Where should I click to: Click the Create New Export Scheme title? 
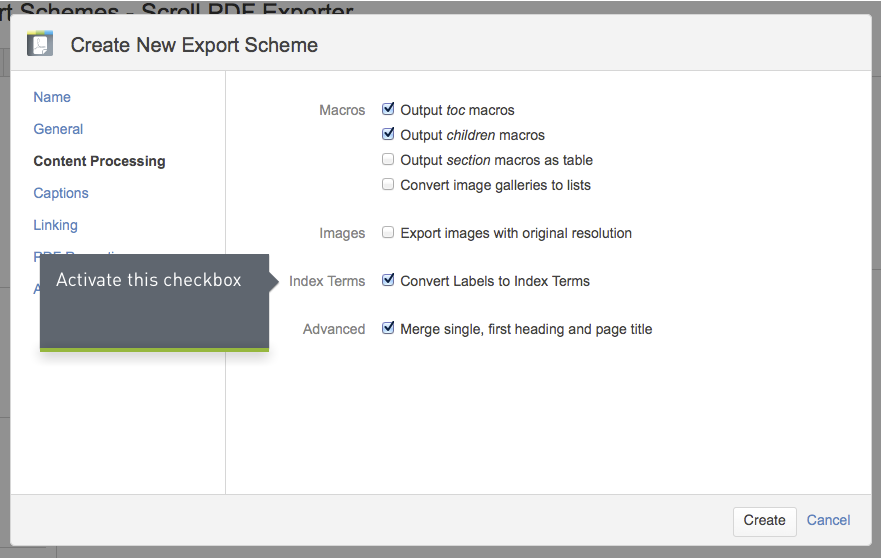[194, 45]
